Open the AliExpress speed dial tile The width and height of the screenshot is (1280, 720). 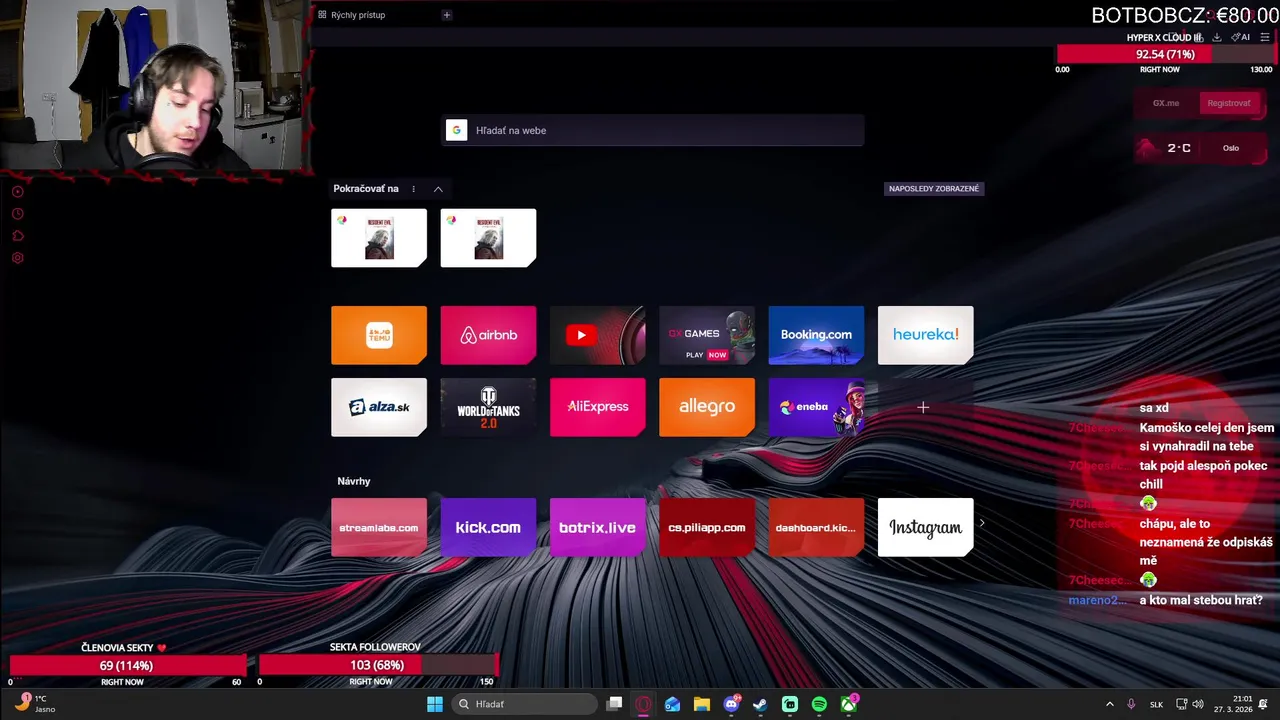(x=598, y=407)
